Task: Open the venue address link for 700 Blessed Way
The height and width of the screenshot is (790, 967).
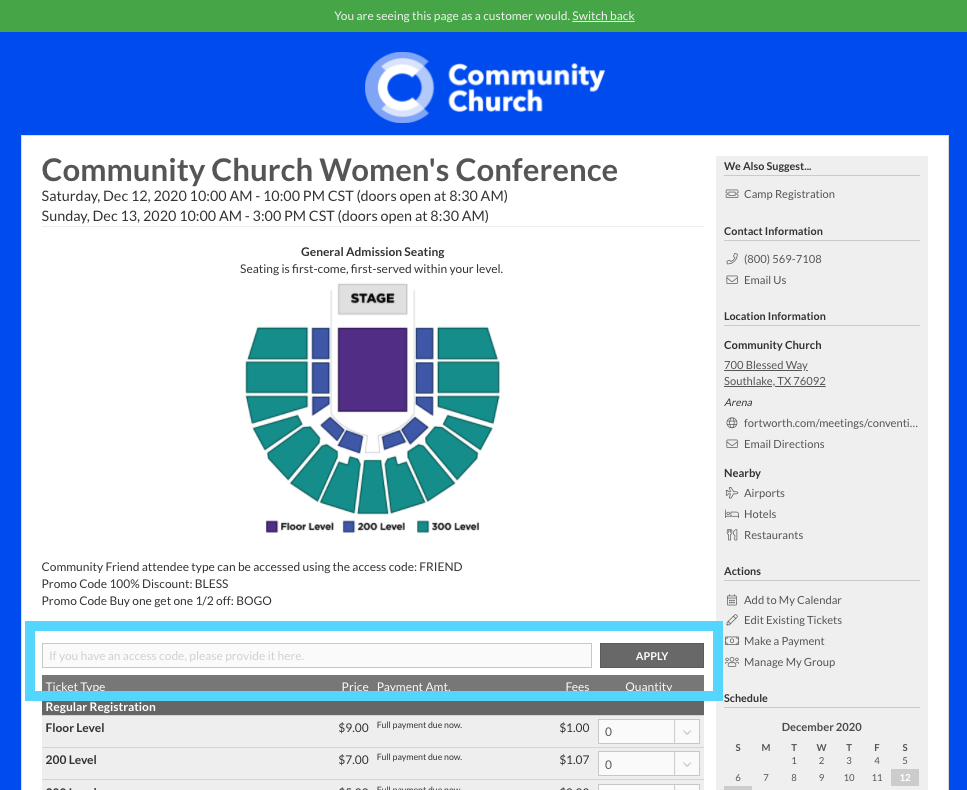Action: pyautogui.click(x=766, y=365)
